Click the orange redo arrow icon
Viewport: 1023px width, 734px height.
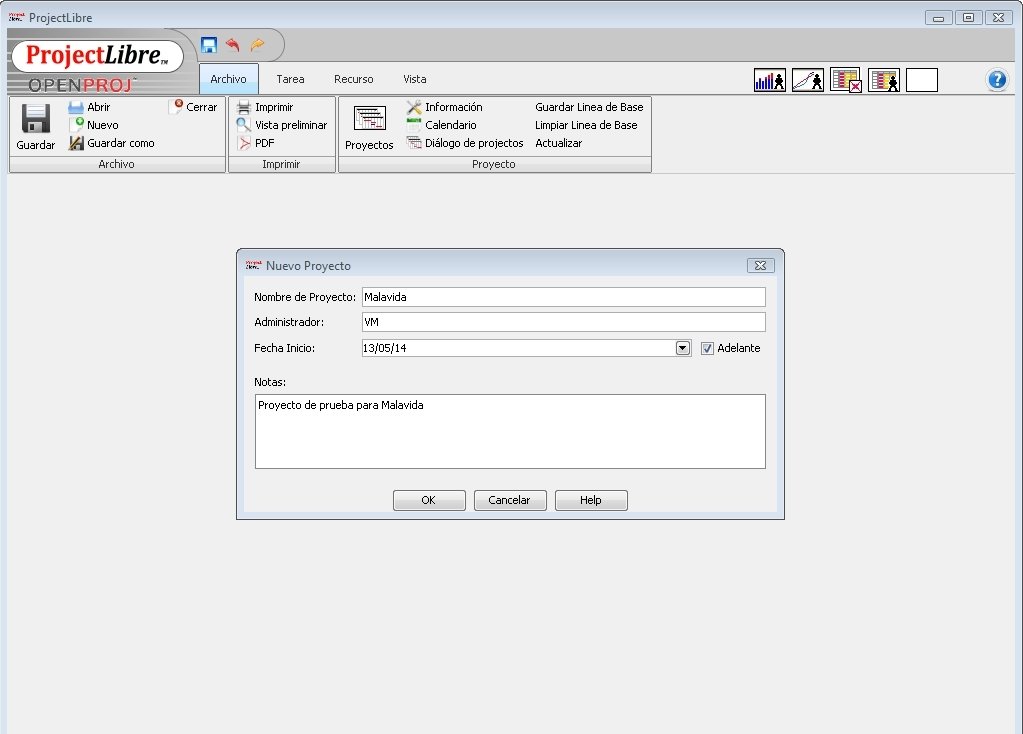tap(257, 44)
